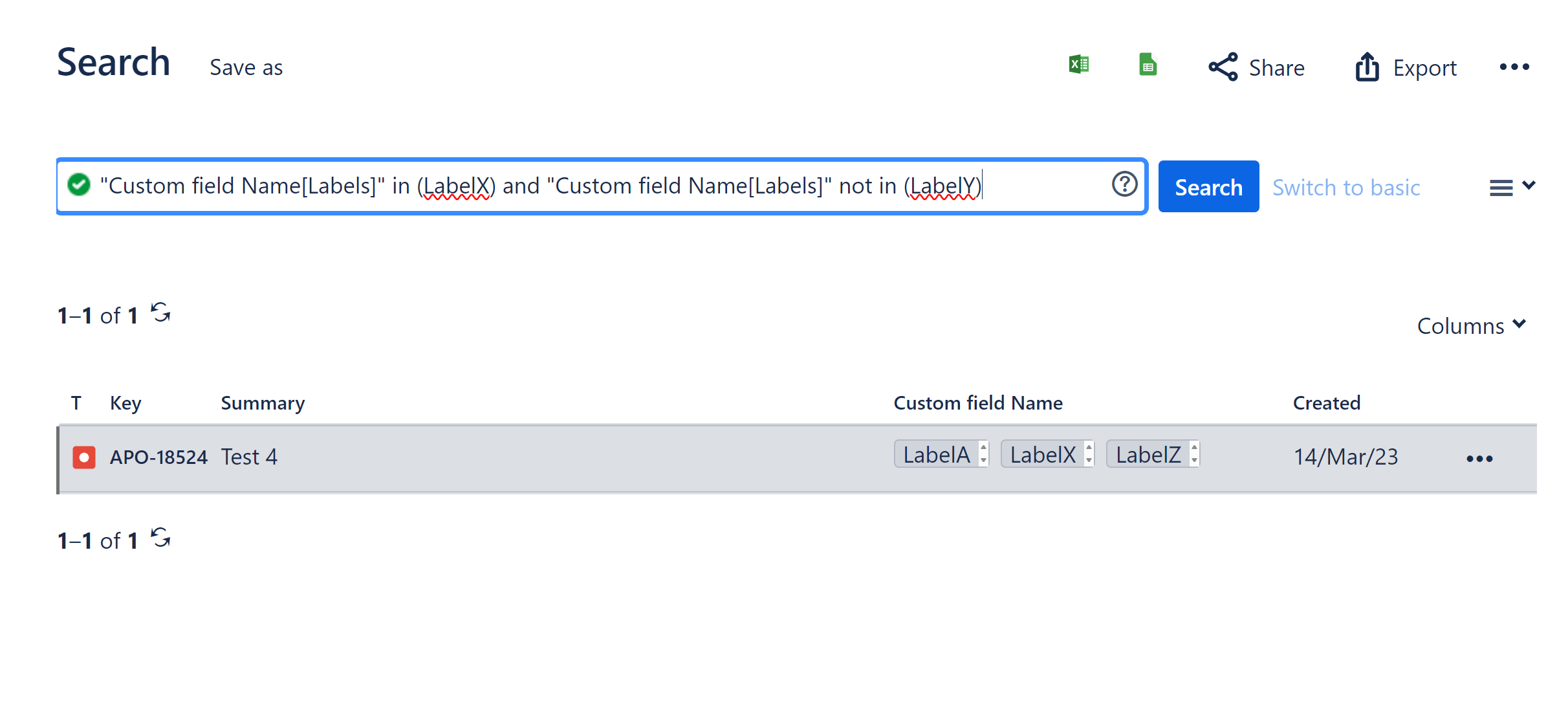The height and width of the screenshot is (704, 1568).
Task: Click Save as
Action: [x=246, y=68]
